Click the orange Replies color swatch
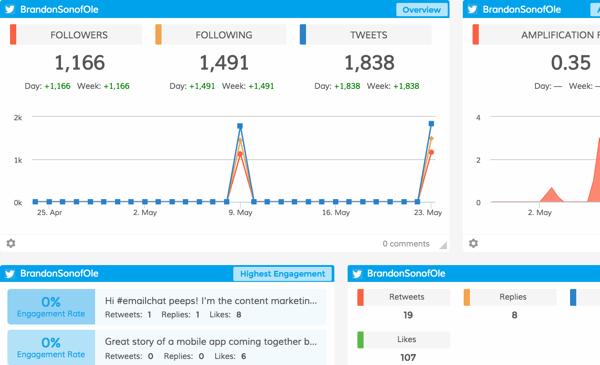This screenshot has width=600, height=365. tap(466, 297)
